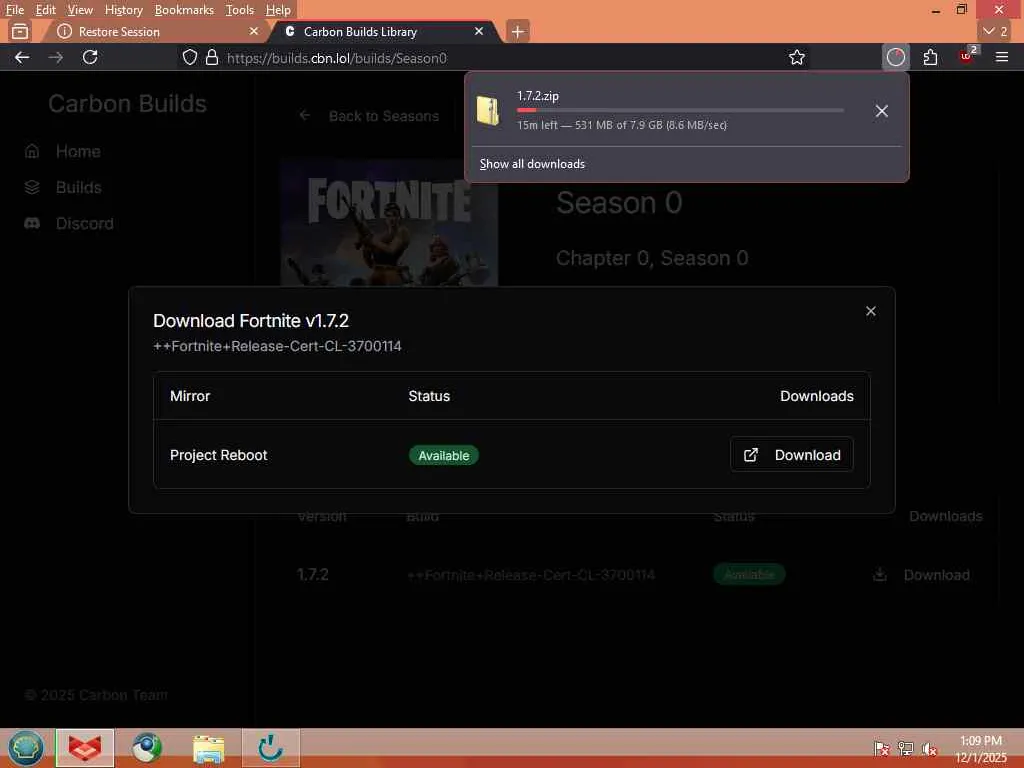
Task: List all tabs dropdown
Action: point(995,31)
